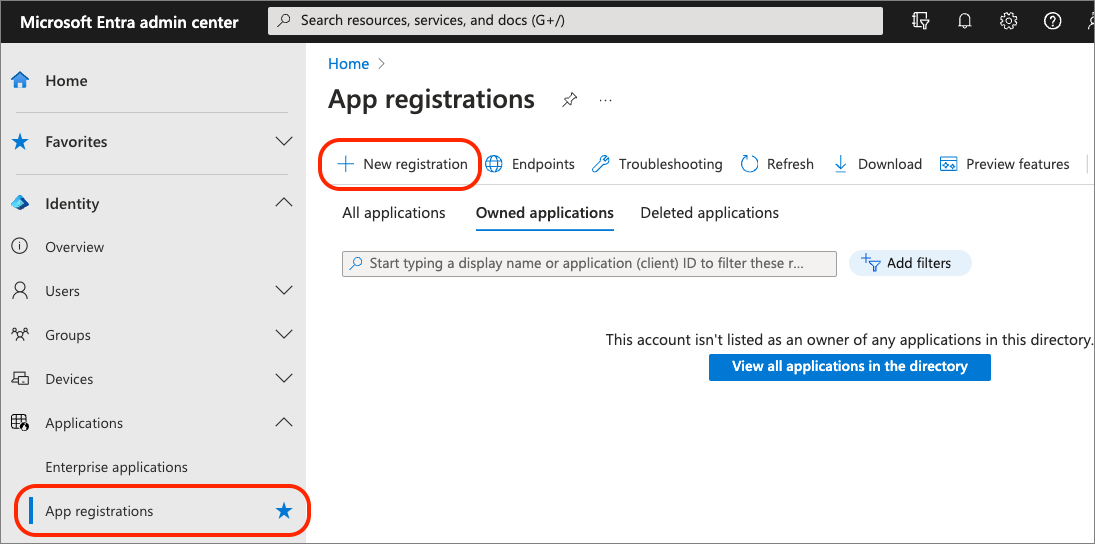Click View all applications in the directory

tap(850, 367)
